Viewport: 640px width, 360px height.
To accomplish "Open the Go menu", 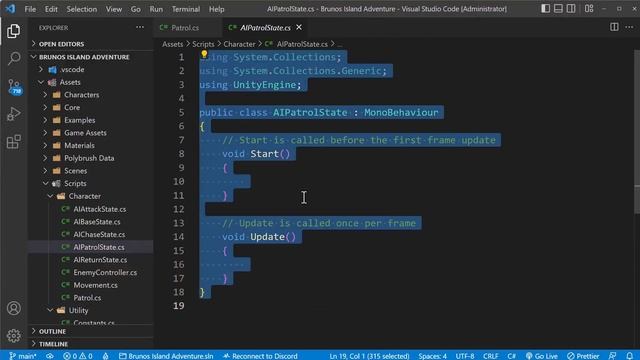I will tap(136, 9).
